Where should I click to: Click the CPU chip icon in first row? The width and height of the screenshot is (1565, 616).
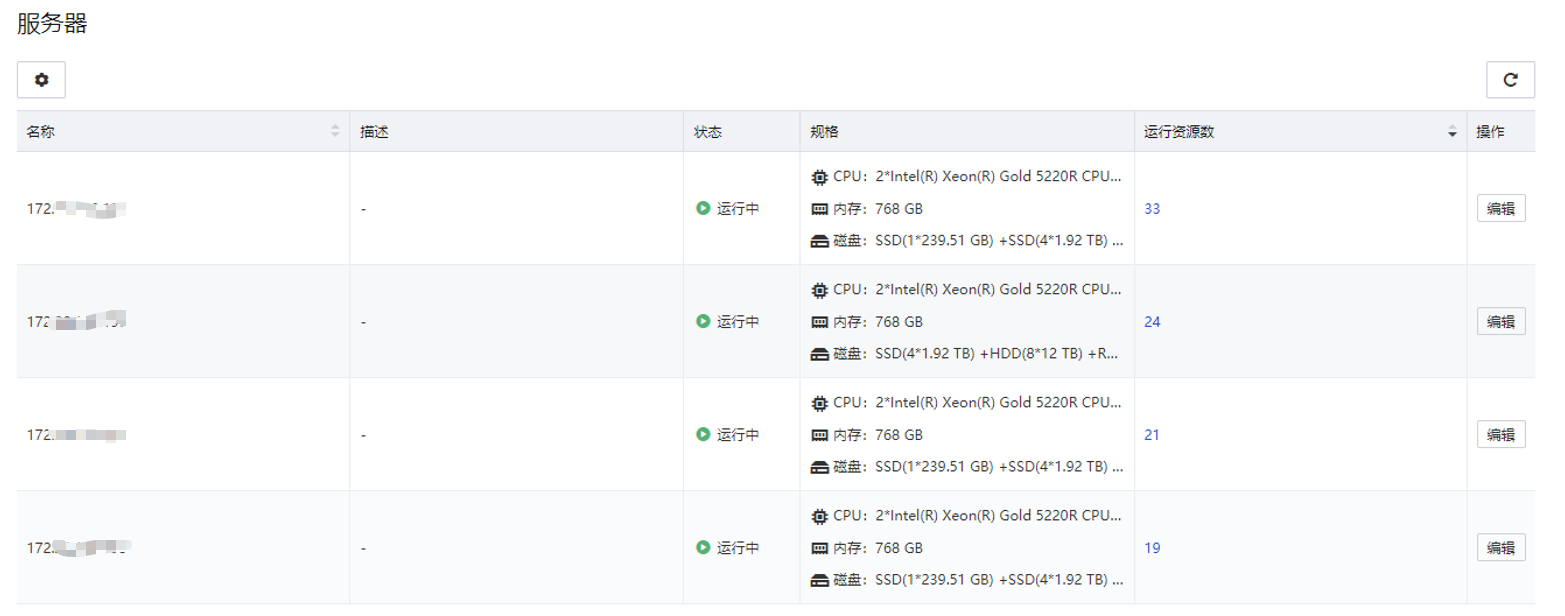coord(820,177)
